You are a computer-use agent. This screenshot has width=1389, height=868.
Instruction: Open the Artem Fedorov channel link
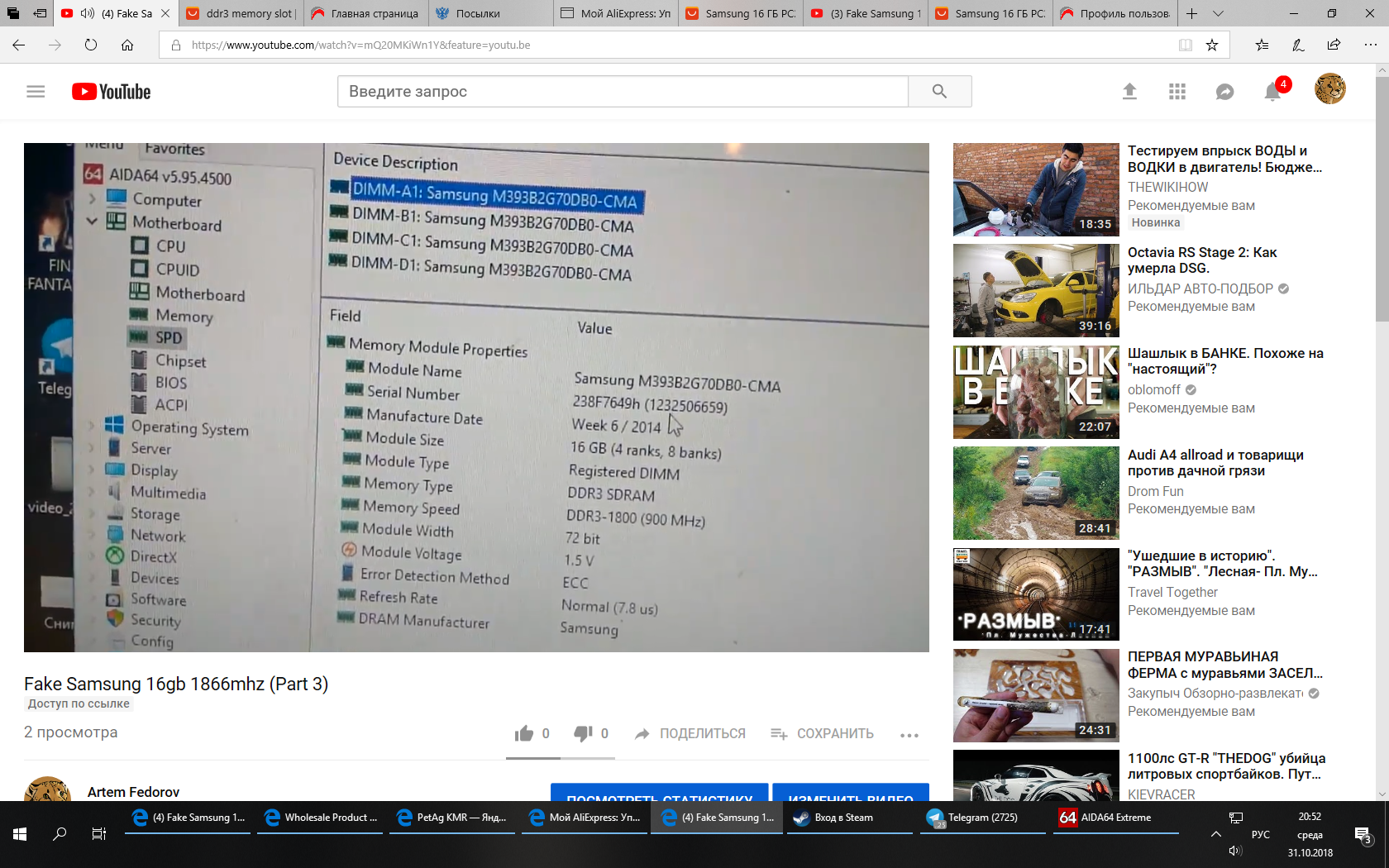tap(133, 792)
